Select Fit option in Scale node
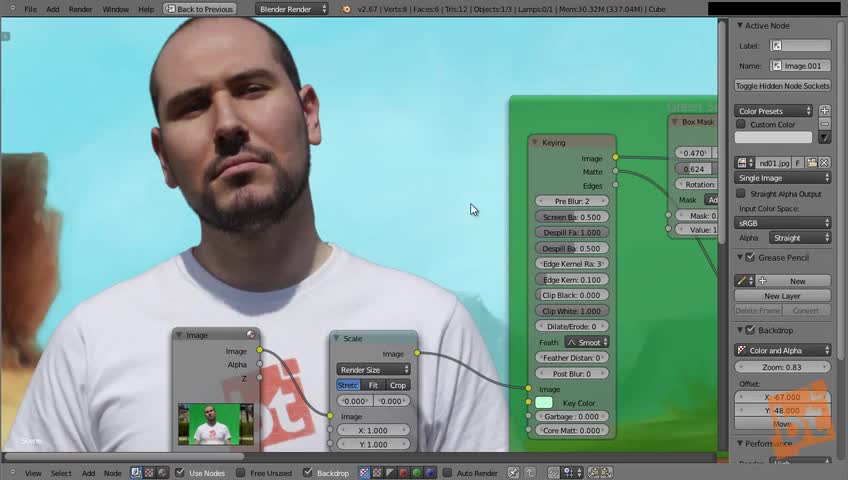Screen dimensions: 848x480 373,385
